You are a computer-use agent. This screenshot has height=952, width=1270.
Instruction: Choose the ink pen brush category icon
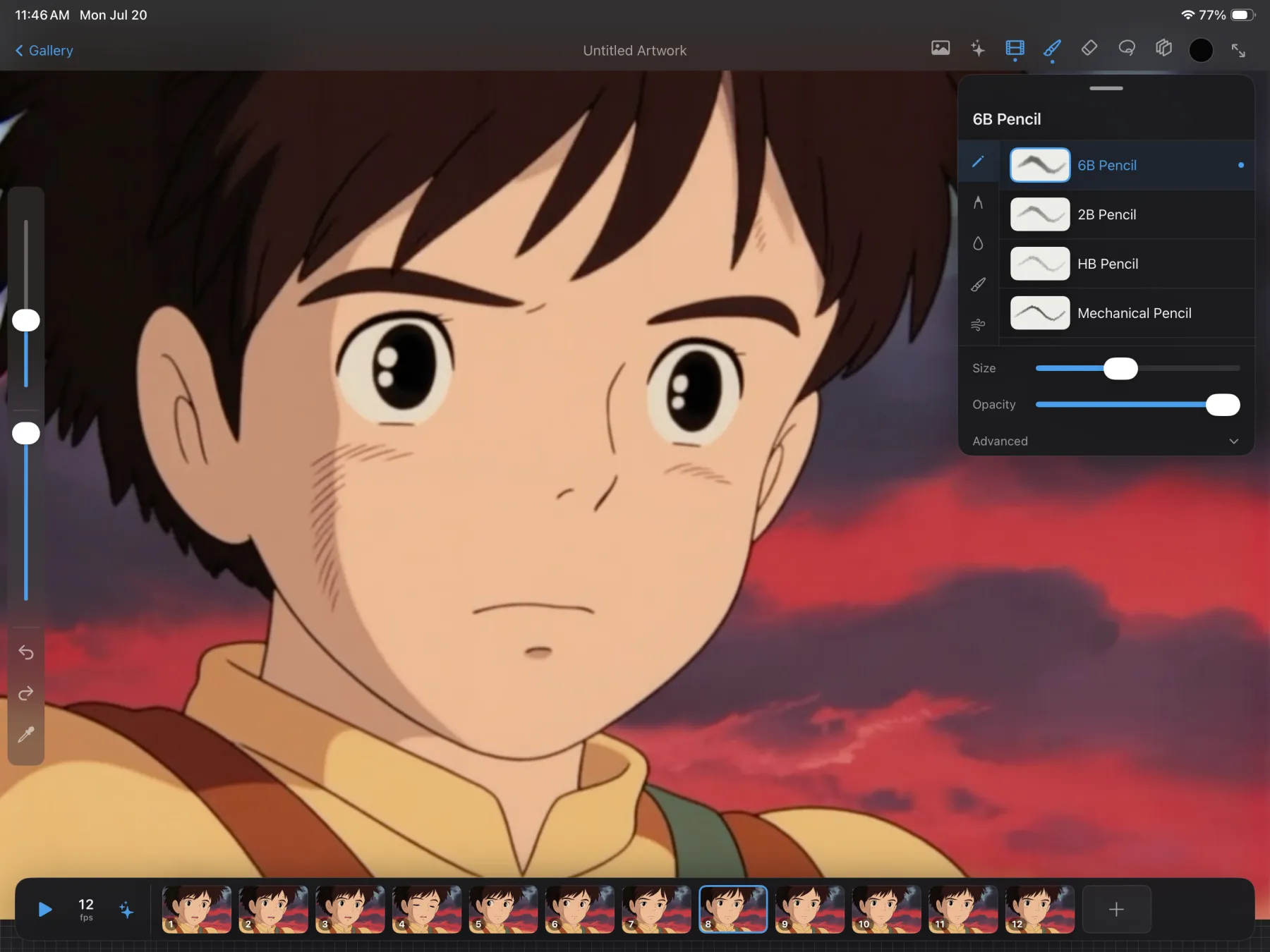(978, 203)
